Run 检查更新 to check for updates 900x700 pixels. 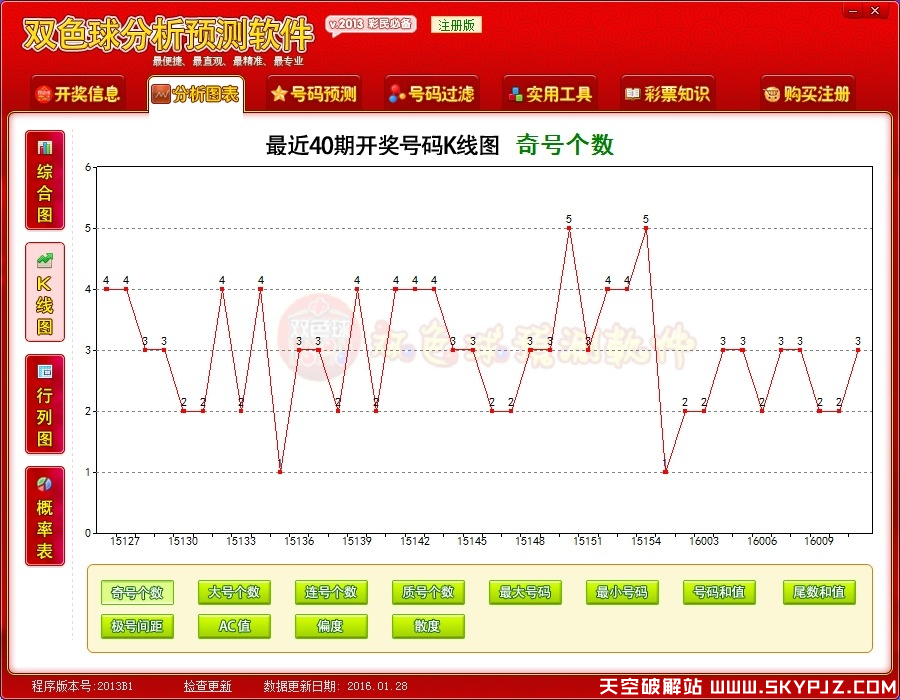207,685
